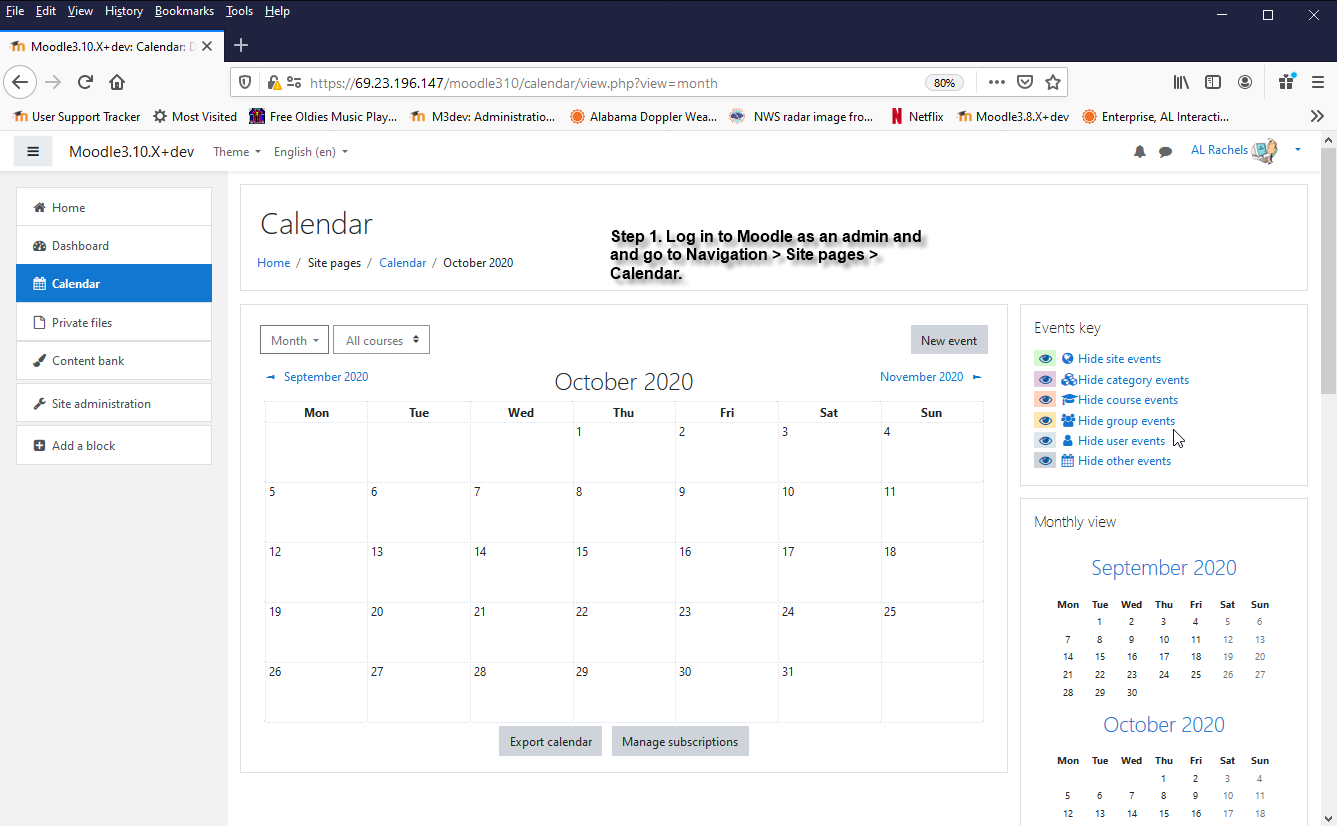Click the Netflix bookmark

[916, 116]
